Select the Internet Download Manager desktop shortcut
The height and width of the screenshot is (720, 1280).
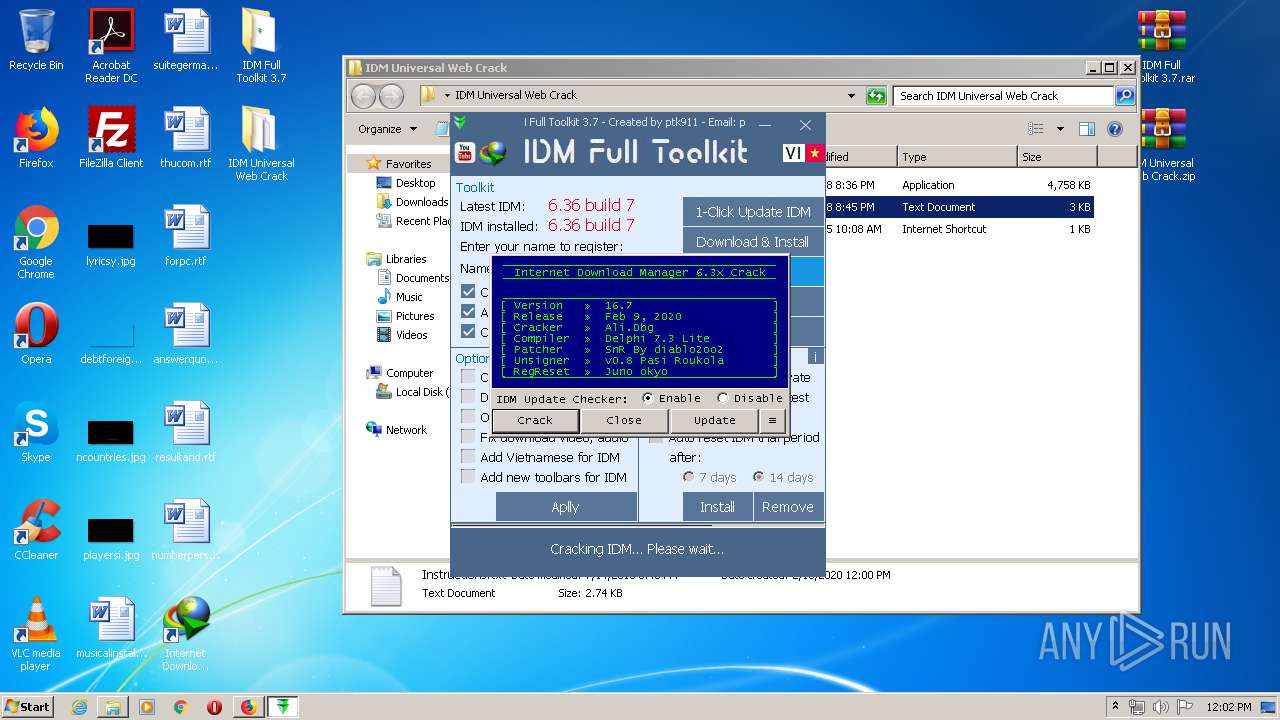point(186,634)
